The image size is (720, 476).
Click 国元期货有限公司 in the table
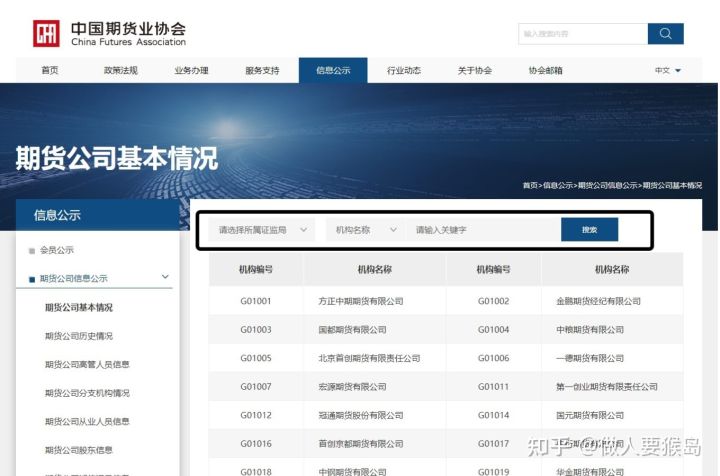pos(590,415)
